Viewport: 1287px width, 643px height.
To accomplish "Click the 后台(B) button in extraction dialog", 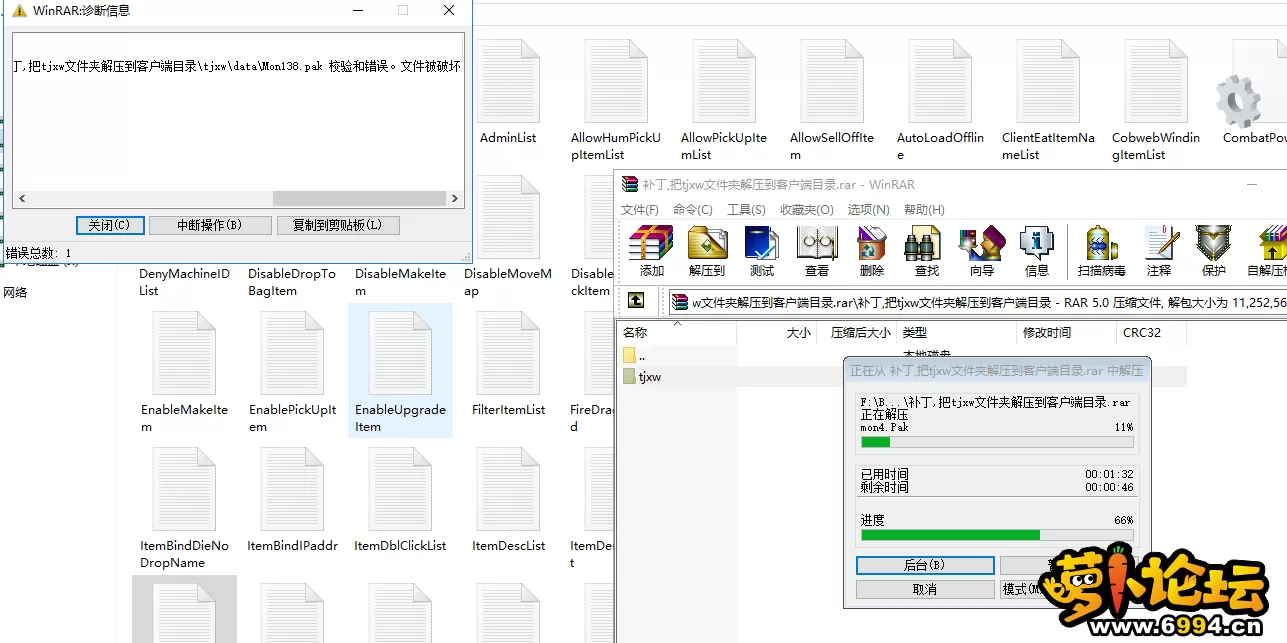I will [925, 565].
